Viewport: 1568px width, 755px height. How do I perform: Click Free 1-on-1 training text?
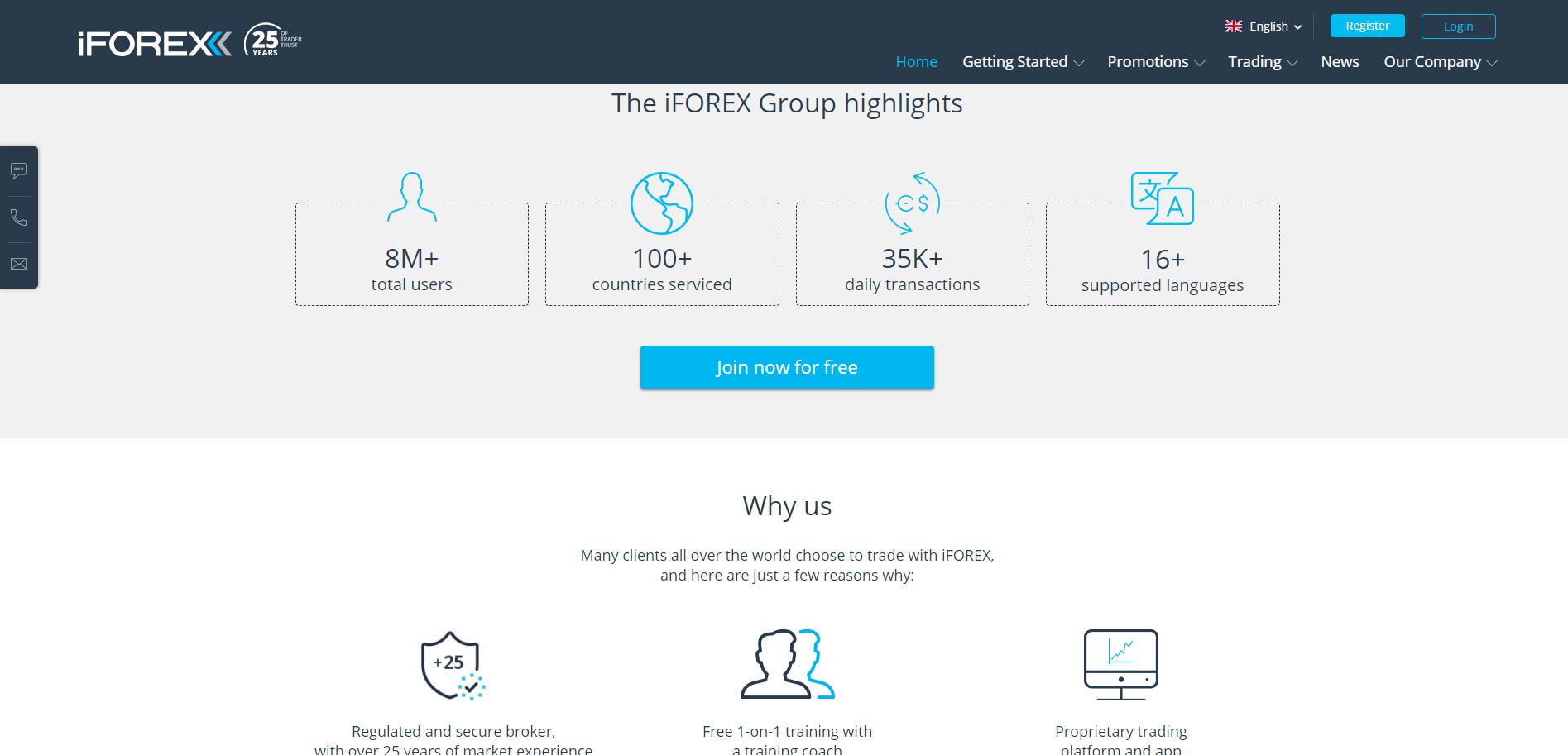coord(787,740)
